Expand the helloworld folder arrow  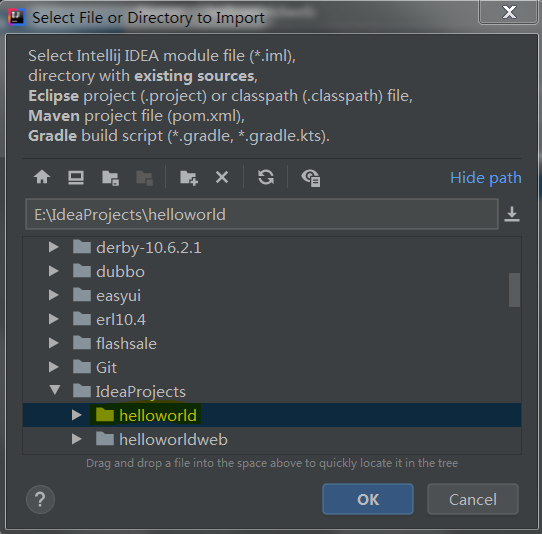(x=76, y=415)
